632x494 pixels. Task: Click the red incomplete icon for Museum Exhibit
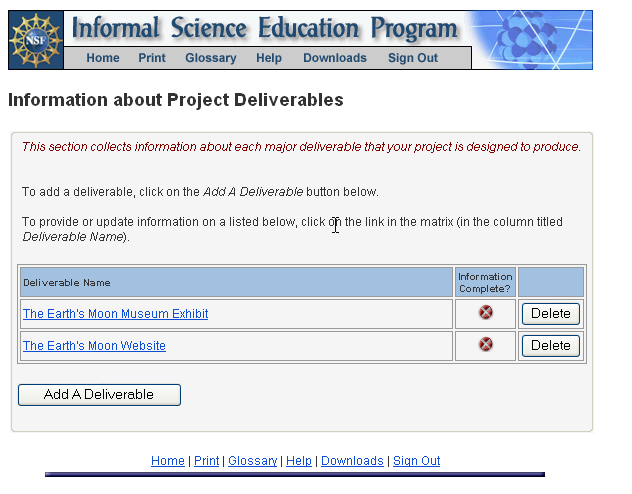point(485,313)
